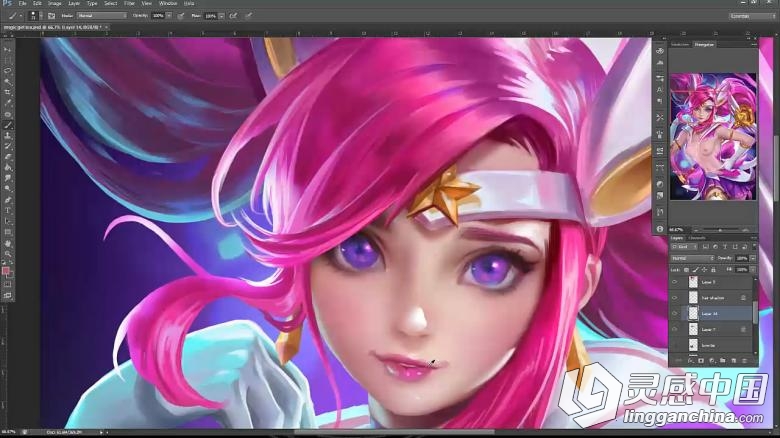Click the Layers panel scrollbar

tap(755, 314)
